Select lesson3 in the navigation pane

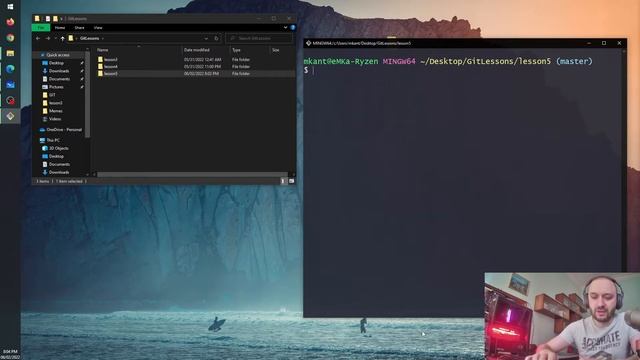(x=56, y=103)
